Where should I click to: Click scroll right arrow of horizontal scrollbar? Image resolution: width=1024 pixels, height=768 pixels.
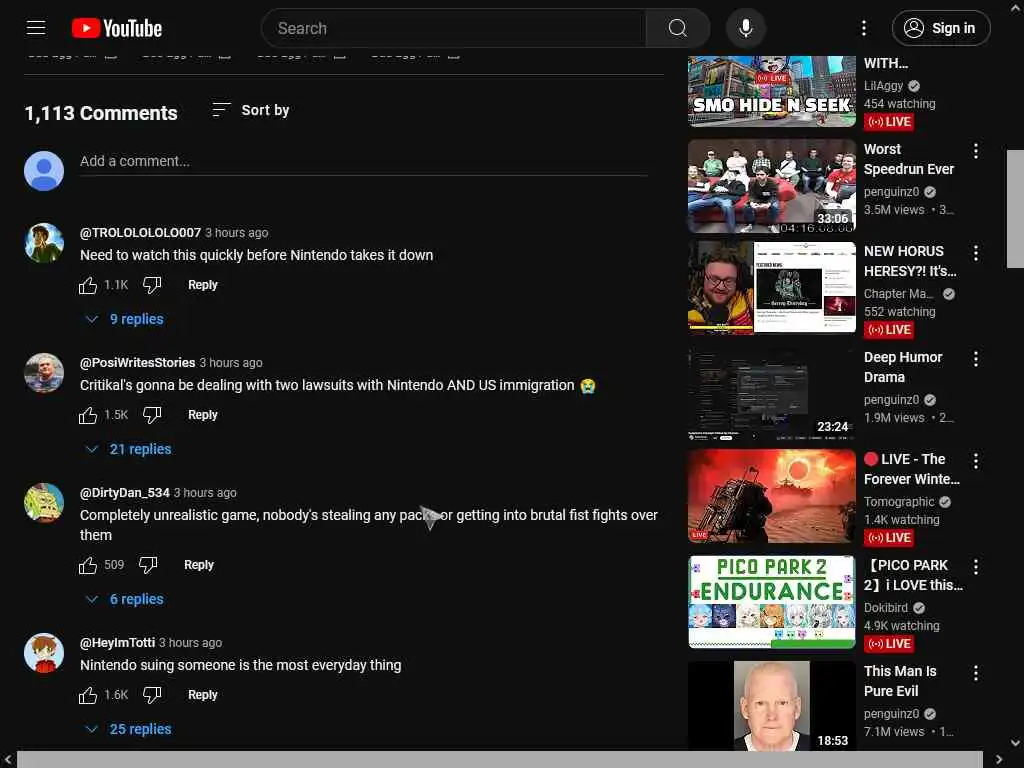(x=999, y=760)
